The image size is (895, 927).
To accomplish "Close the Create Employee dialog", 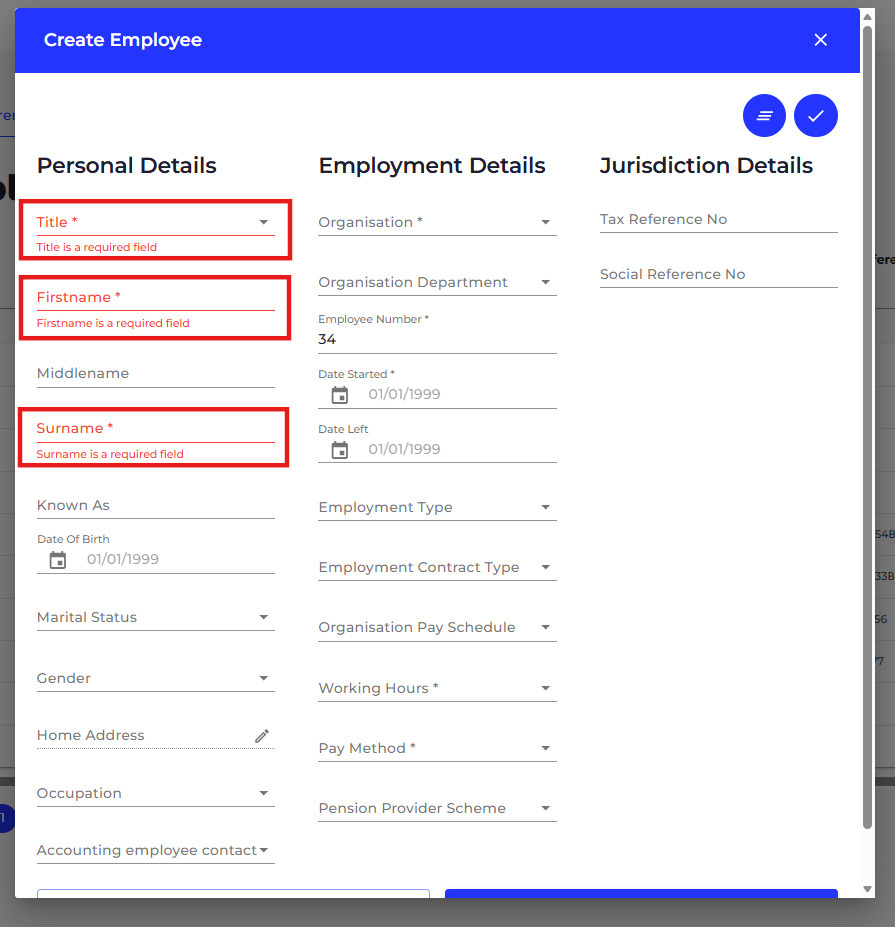I will point(820,40).
